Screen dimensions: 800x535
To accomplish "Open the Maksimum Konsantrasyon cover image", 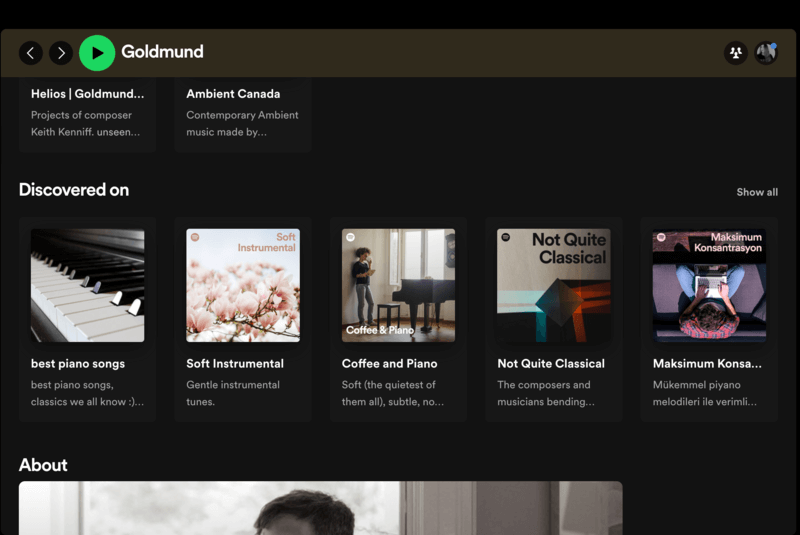I will 709,285.
